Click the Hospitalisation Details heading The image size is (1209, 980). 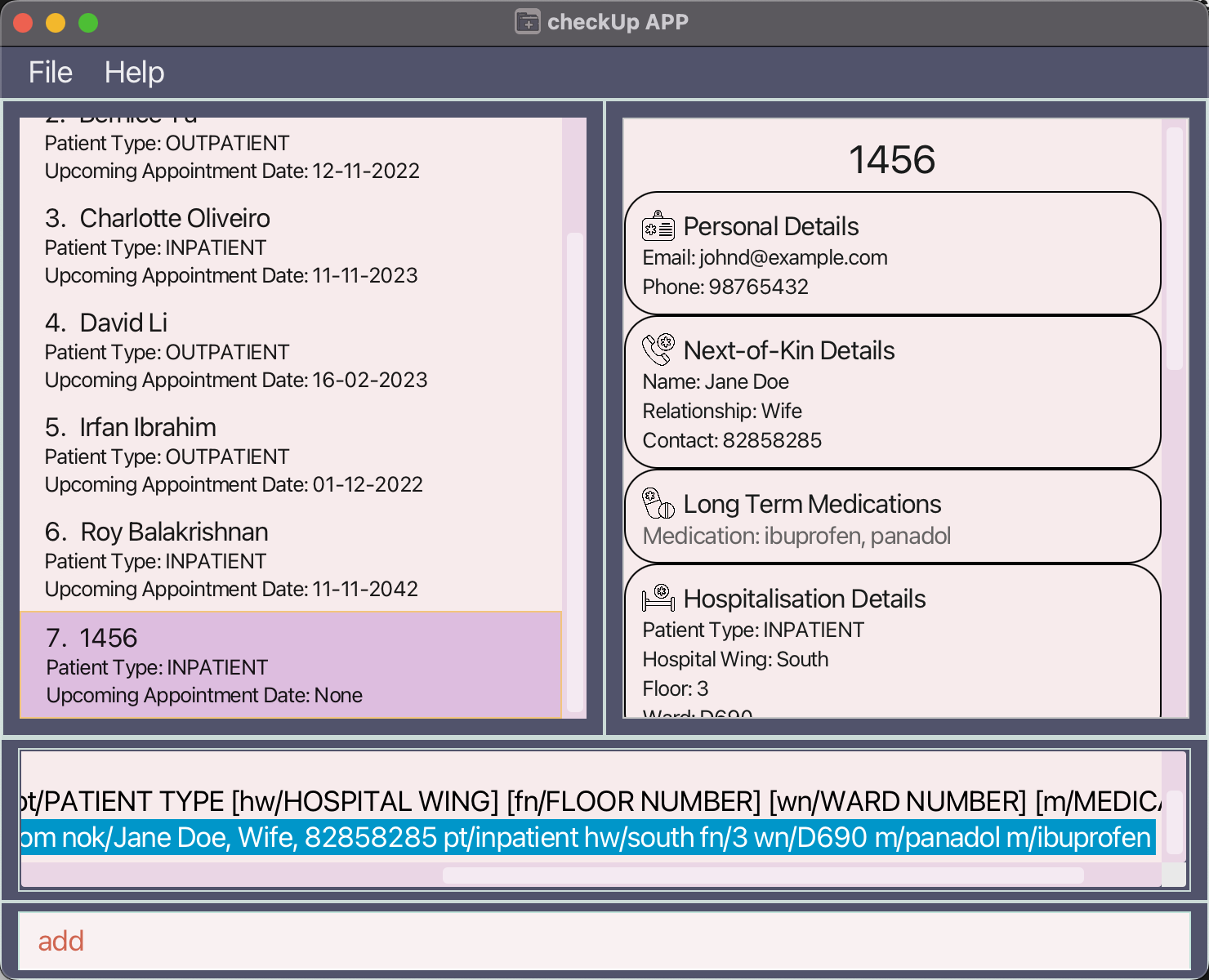point(805,599)
